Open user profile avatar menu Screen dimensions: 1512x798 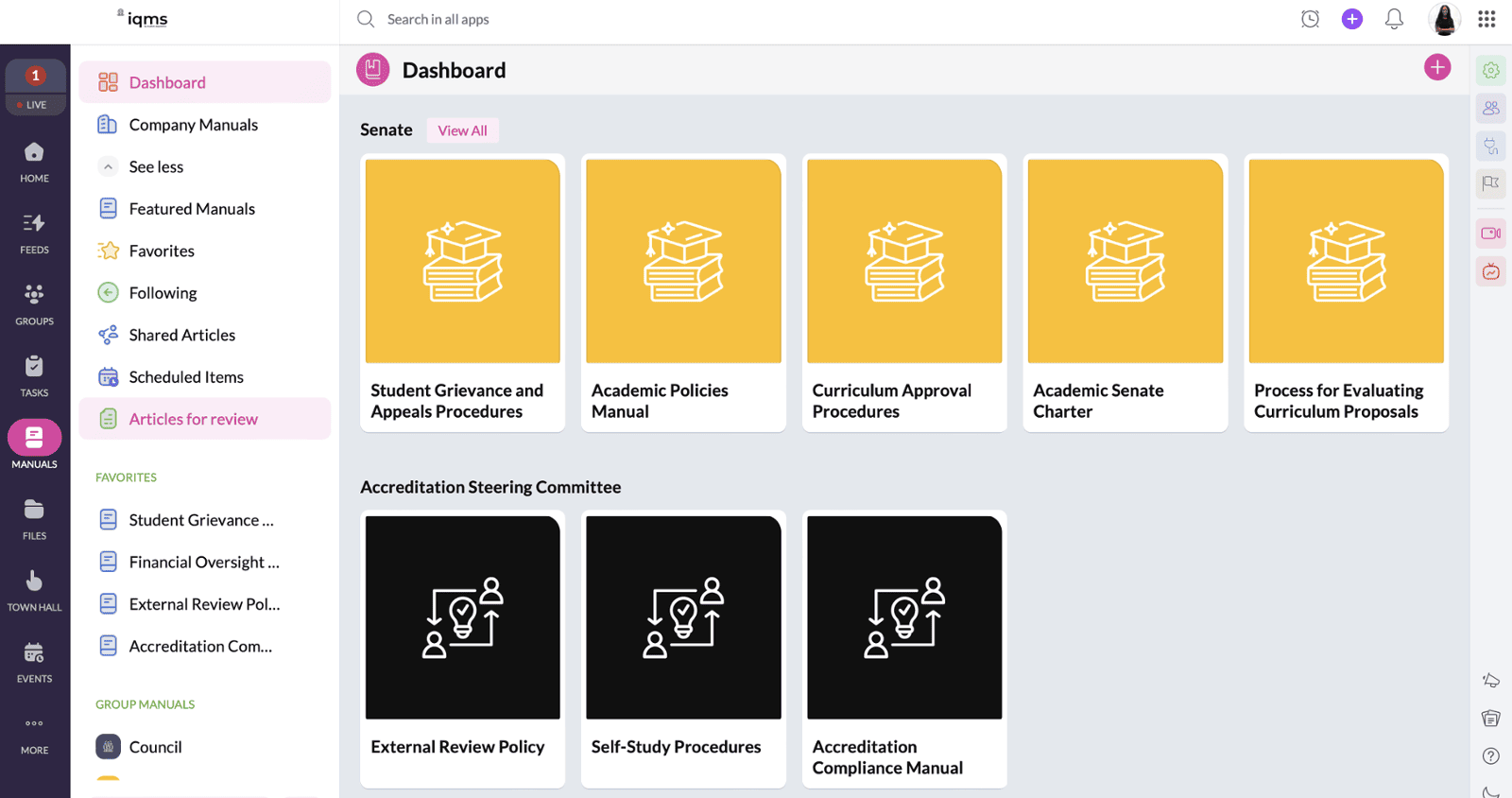tap(1444, 19)
